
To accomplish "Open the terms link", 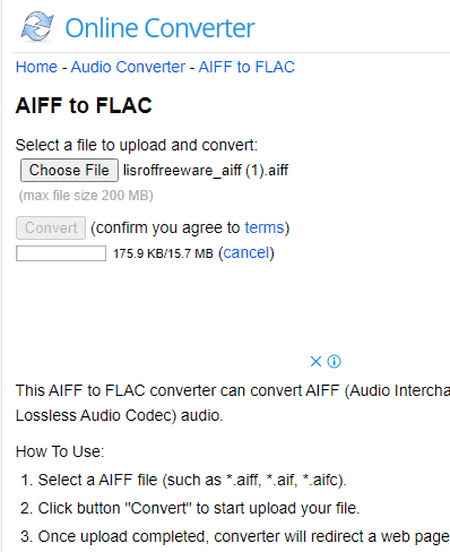I will [x=264, y=228].
